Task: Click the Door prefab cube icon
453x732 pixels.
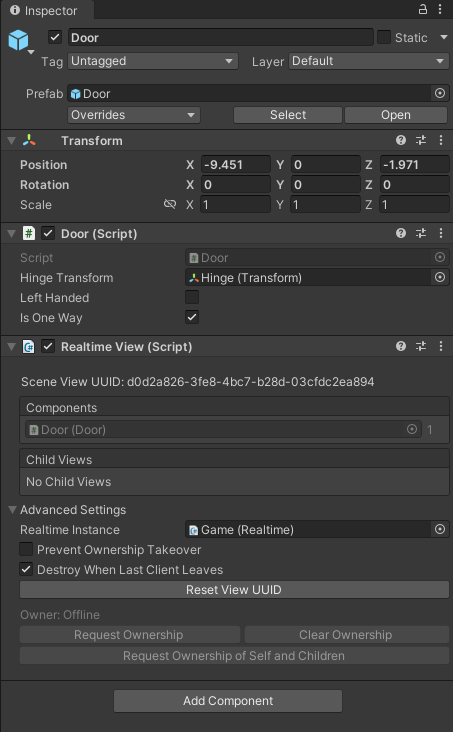Action: tap(19, 40)
